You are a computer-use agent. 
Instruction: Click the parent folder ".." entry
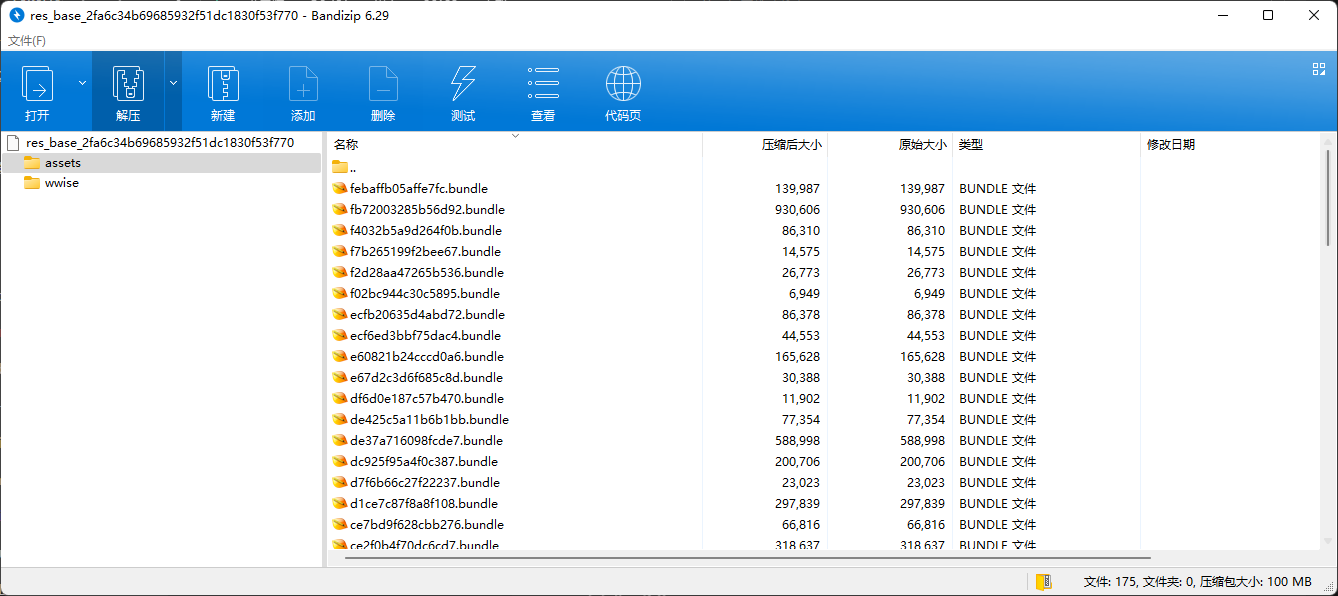[344, 168]
